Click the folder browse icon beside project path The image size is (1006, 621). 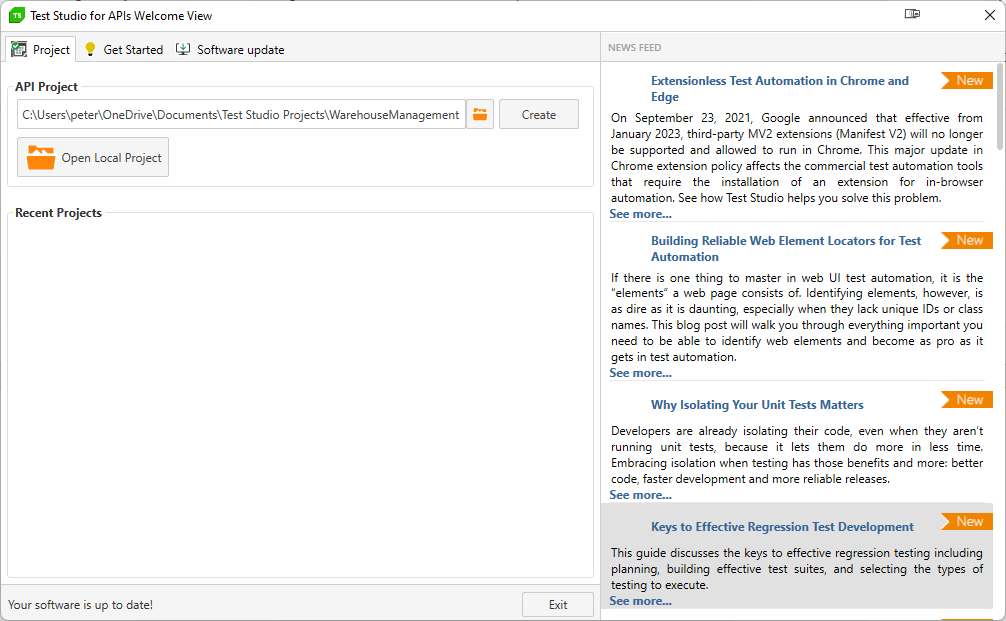coord(480,114)
